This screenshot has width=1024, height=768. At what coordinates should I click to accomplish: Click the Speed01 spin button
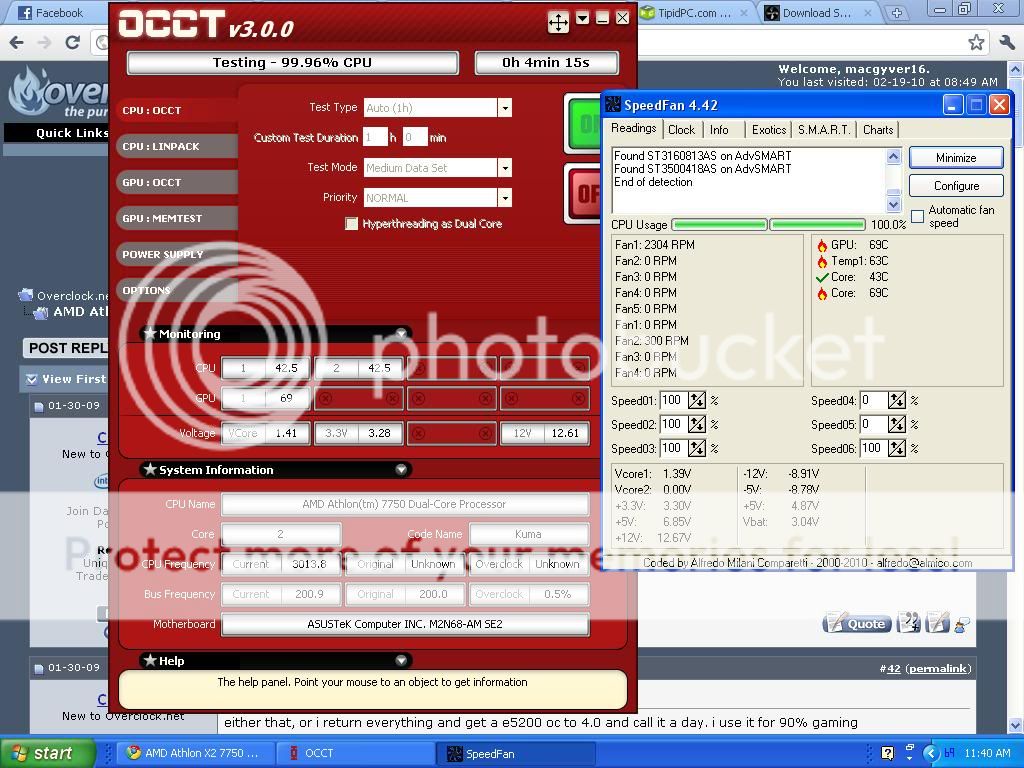(696, 400)
